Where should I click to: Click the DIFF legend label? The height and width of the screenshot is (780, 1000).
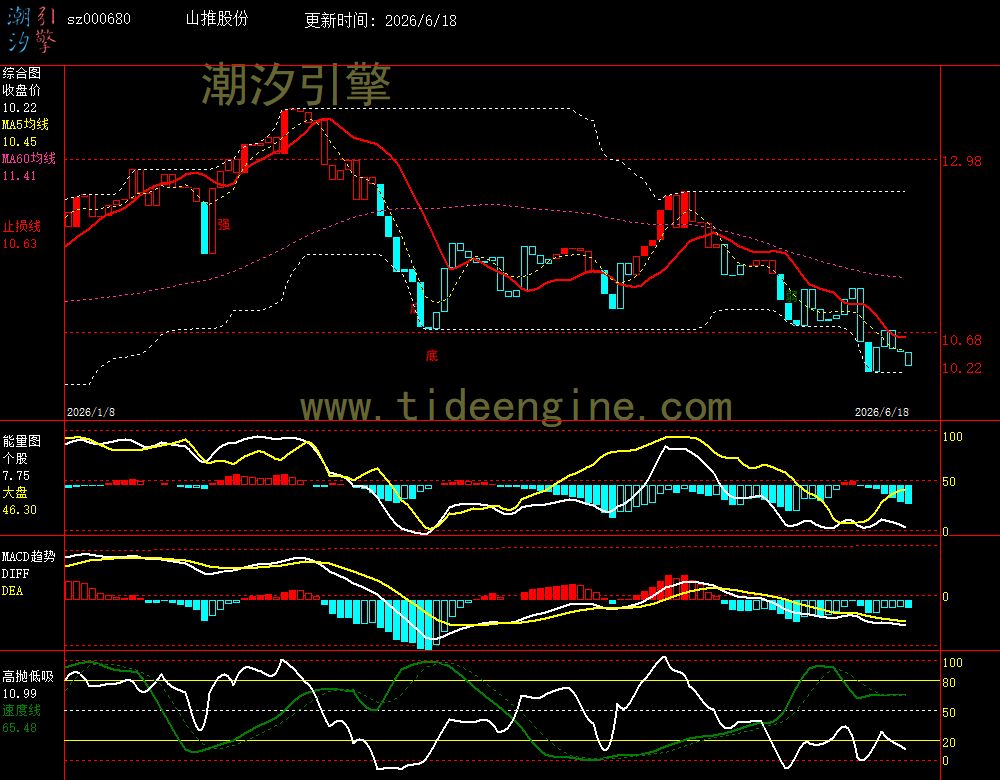15,573
